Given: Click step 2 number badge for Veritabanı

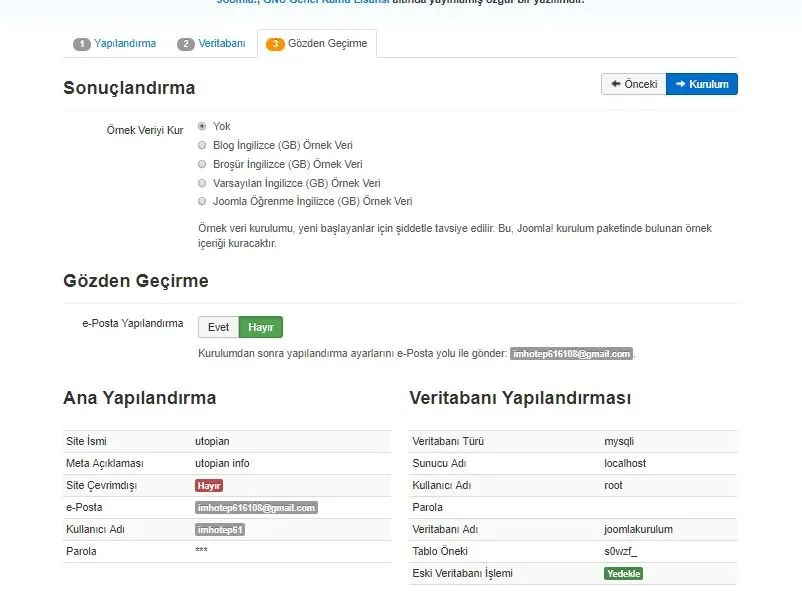Looking at the screenshot, I should pos(186,44).
